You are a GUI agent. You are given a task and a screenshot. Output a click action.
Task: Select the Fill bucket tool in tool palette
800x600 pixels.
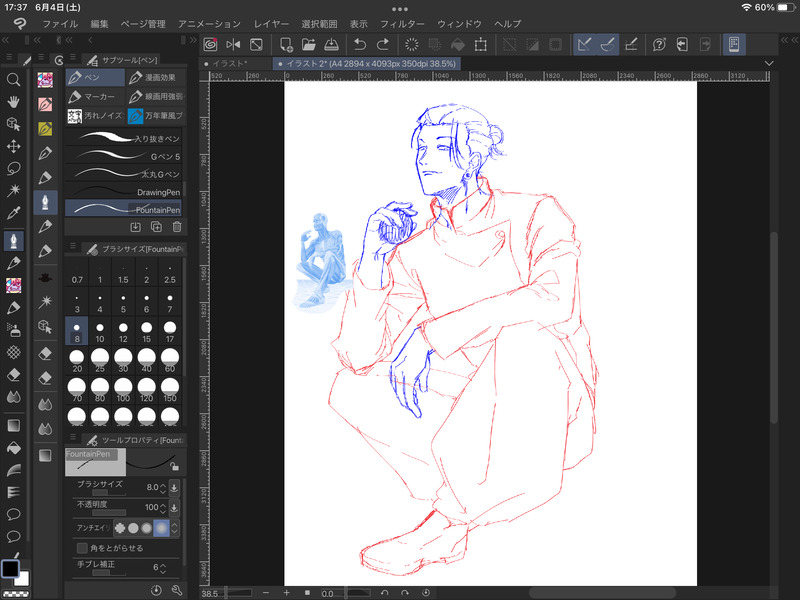(13, 448)
